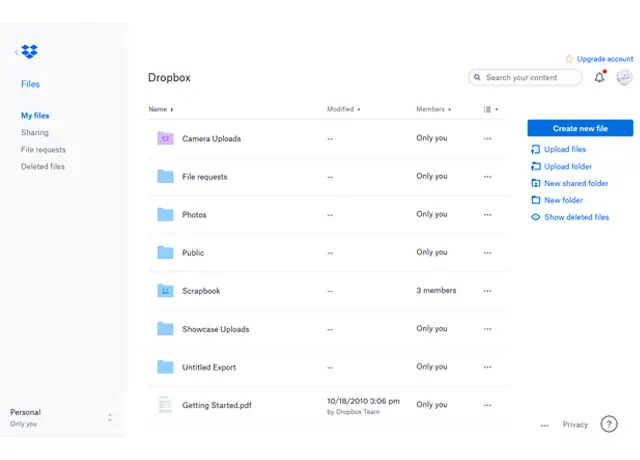Image resolution: width=640 pixels, height=460 pixels.
Task: Click the 10/18/2010 3:06 pm modified date
Action: pyautogui.click(x=363, y=401)
